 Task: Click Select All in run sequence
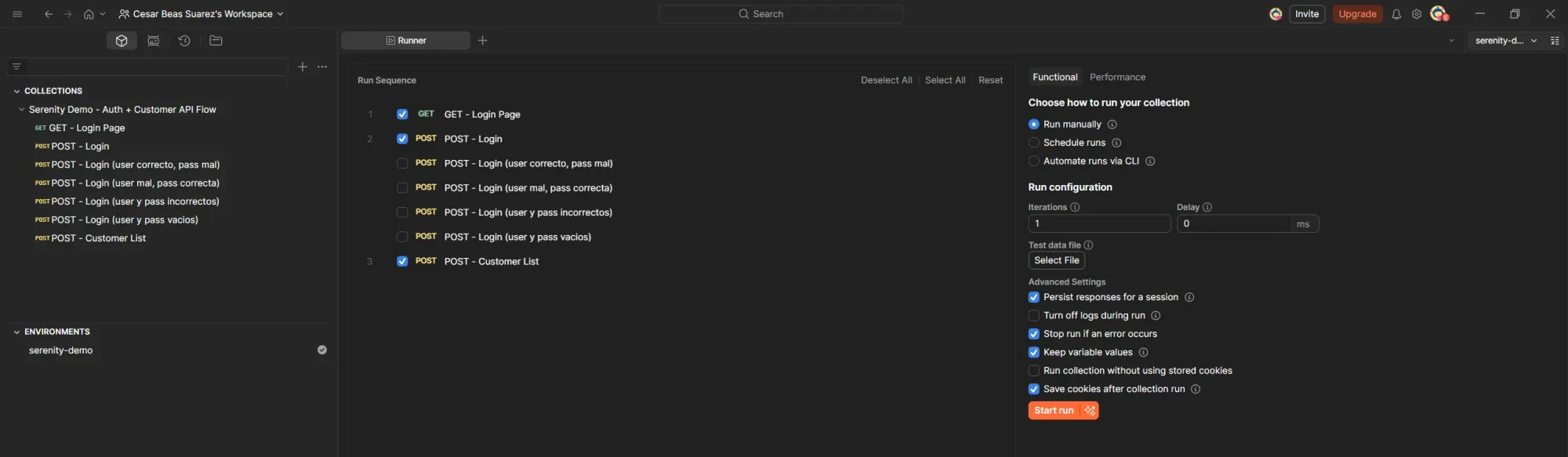point(945,81)
